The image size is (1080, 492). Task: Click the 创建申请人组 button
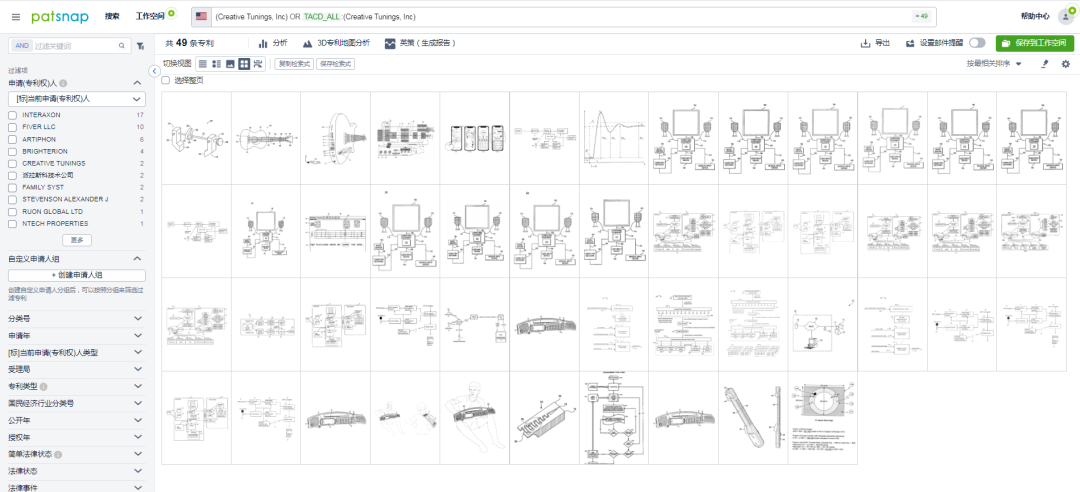point(76,275)
